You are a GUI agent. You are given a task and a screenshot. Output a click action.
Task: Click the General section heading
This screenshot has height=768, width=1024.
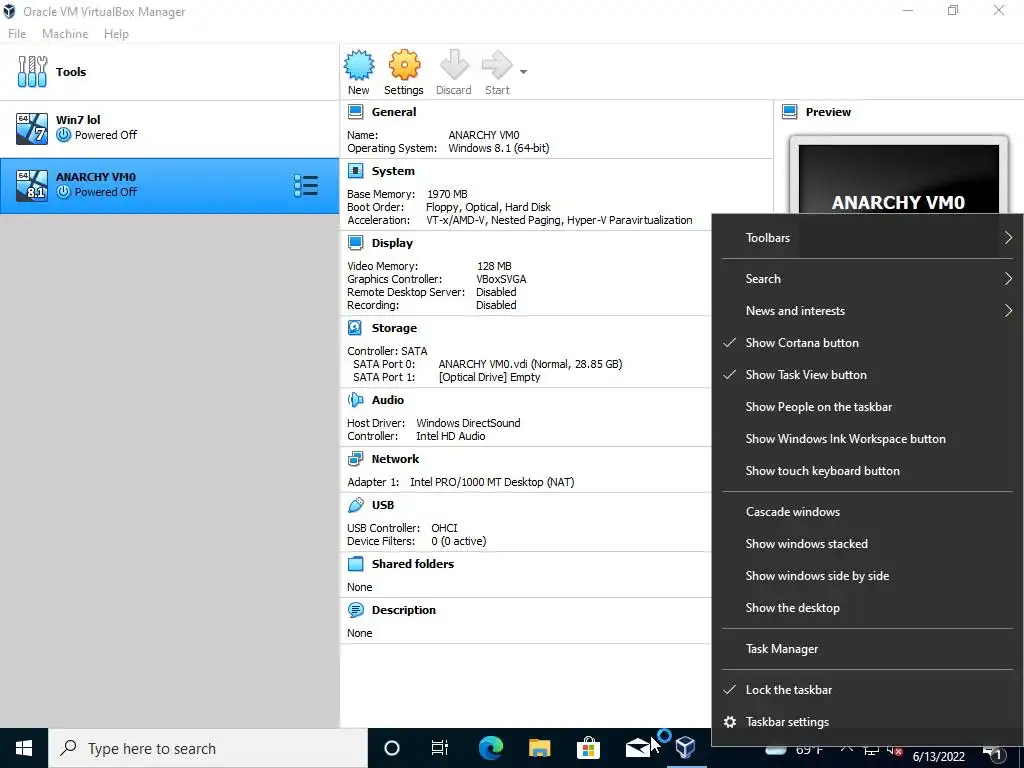(x=394, y=112)
